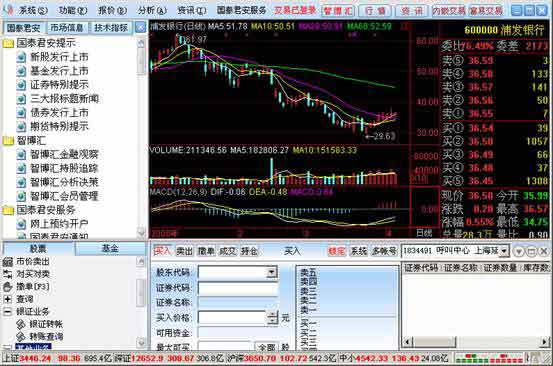Image resolution: width=553 pixels, height=366 pixels.
Task: Switch to the 技术指标 tab
Action: tap(111, 28)
